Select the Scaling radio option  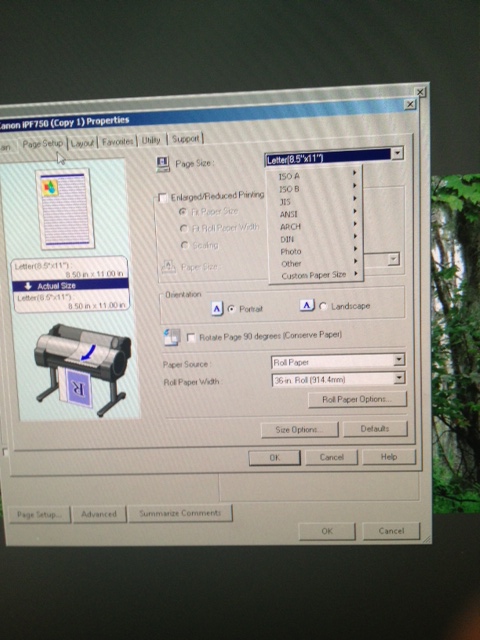tap(185, 245)
